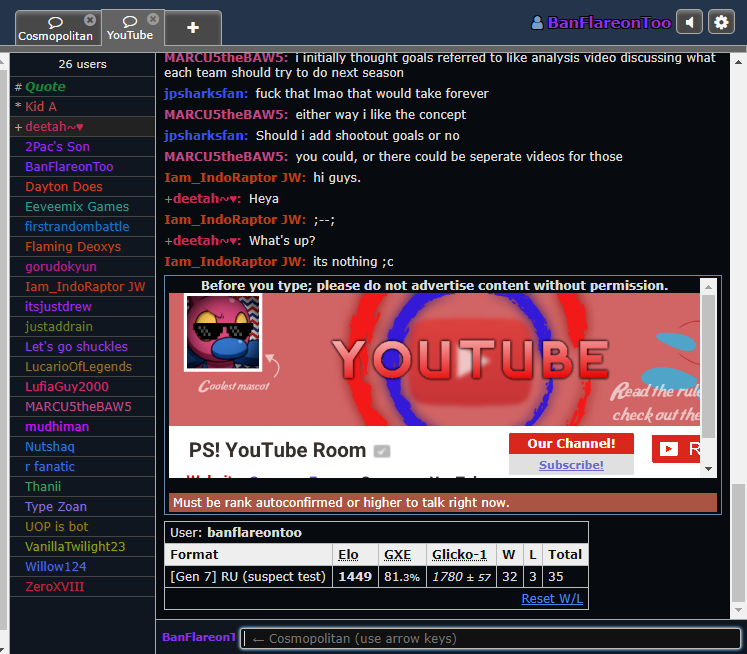Open the plus tab to join rooms
The image size is (747, 654).
tap(193, 28)
